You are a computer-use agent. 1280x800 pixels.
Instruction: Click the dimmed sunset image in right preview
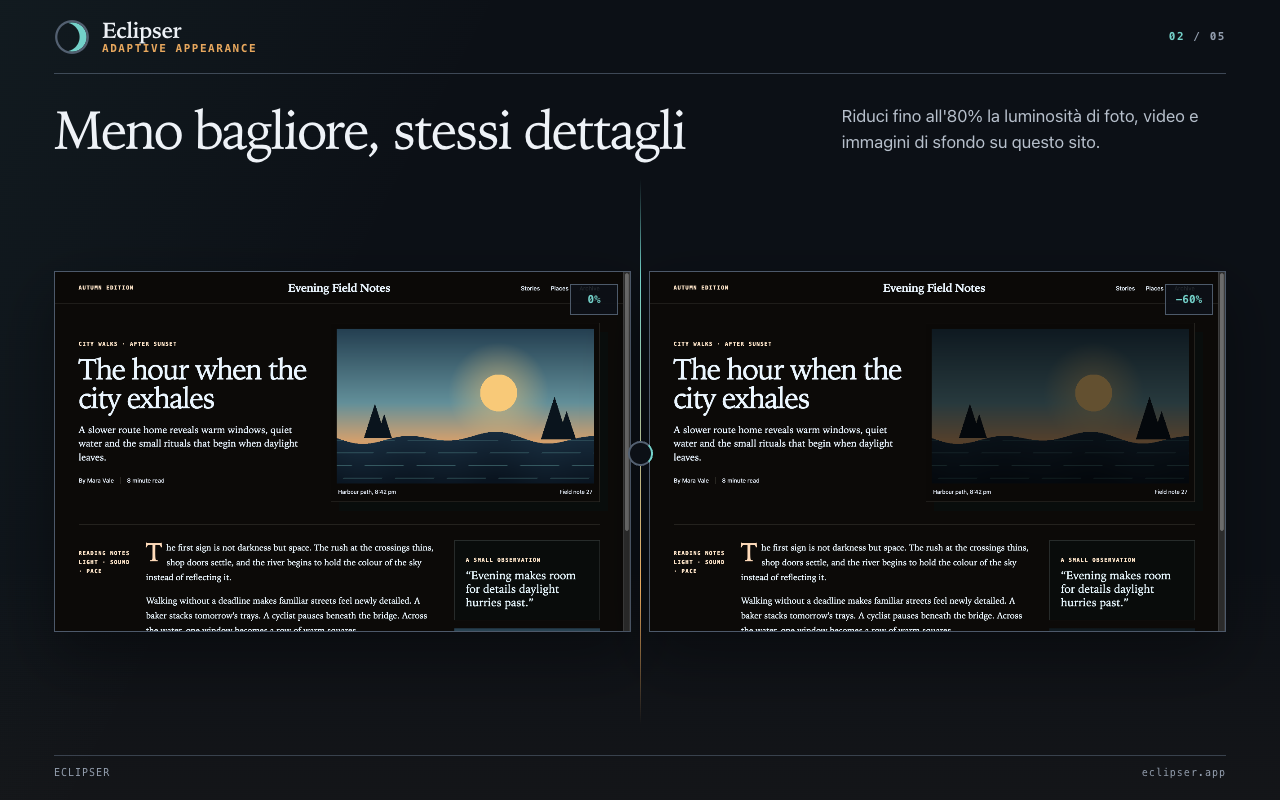coord(1060,406)
